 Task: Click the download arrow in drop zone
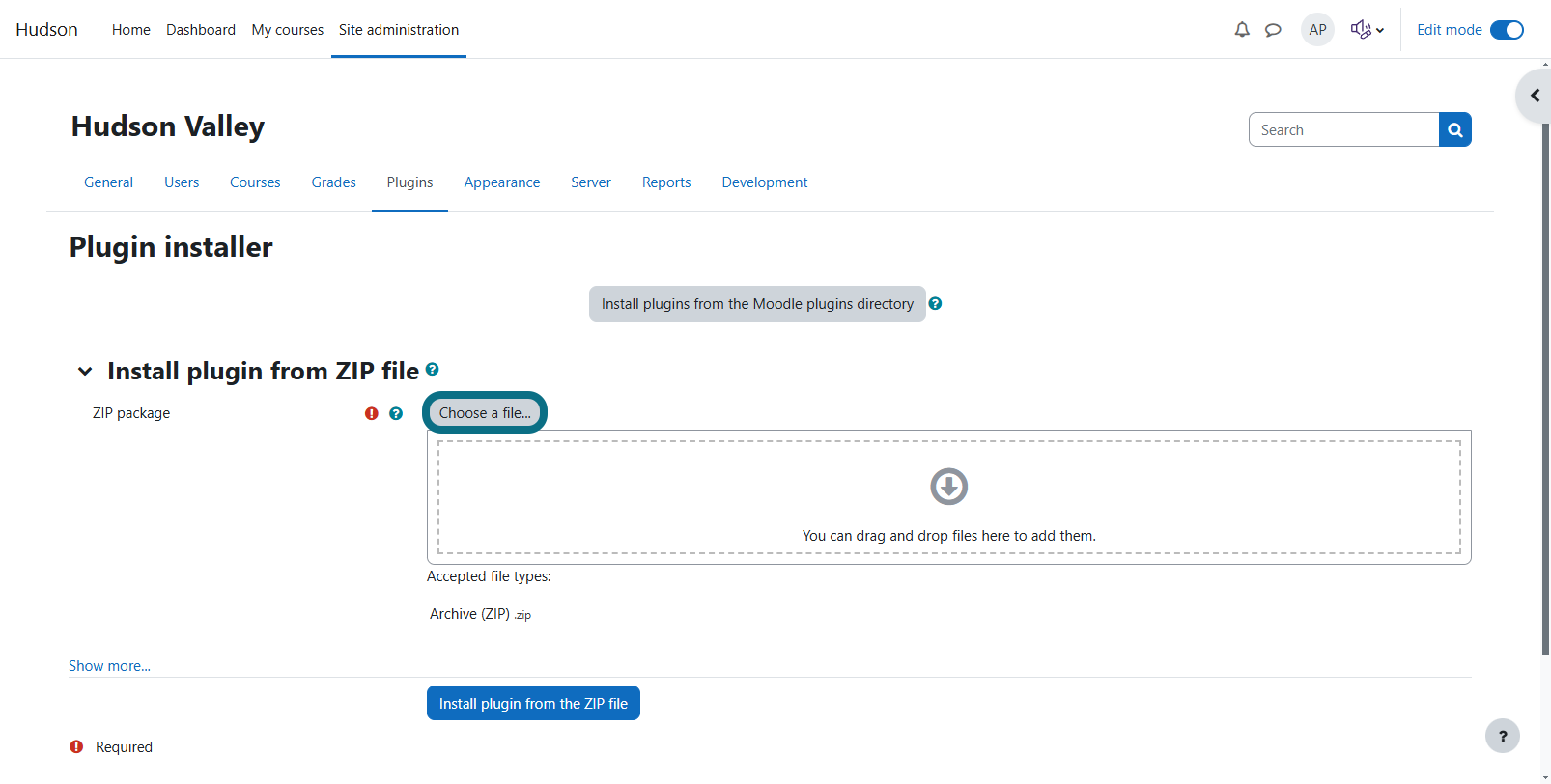tap(948, 487)
